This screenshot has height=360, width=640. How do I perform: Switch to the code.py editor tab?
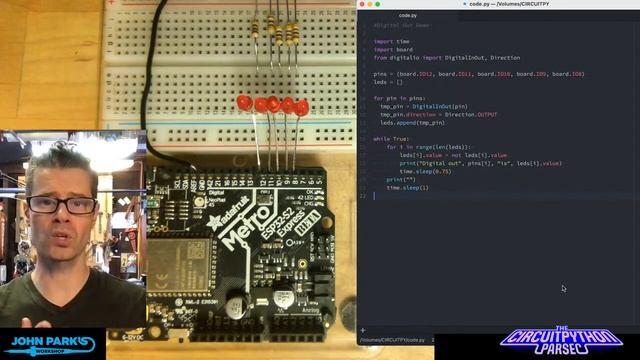click(408, 16)
